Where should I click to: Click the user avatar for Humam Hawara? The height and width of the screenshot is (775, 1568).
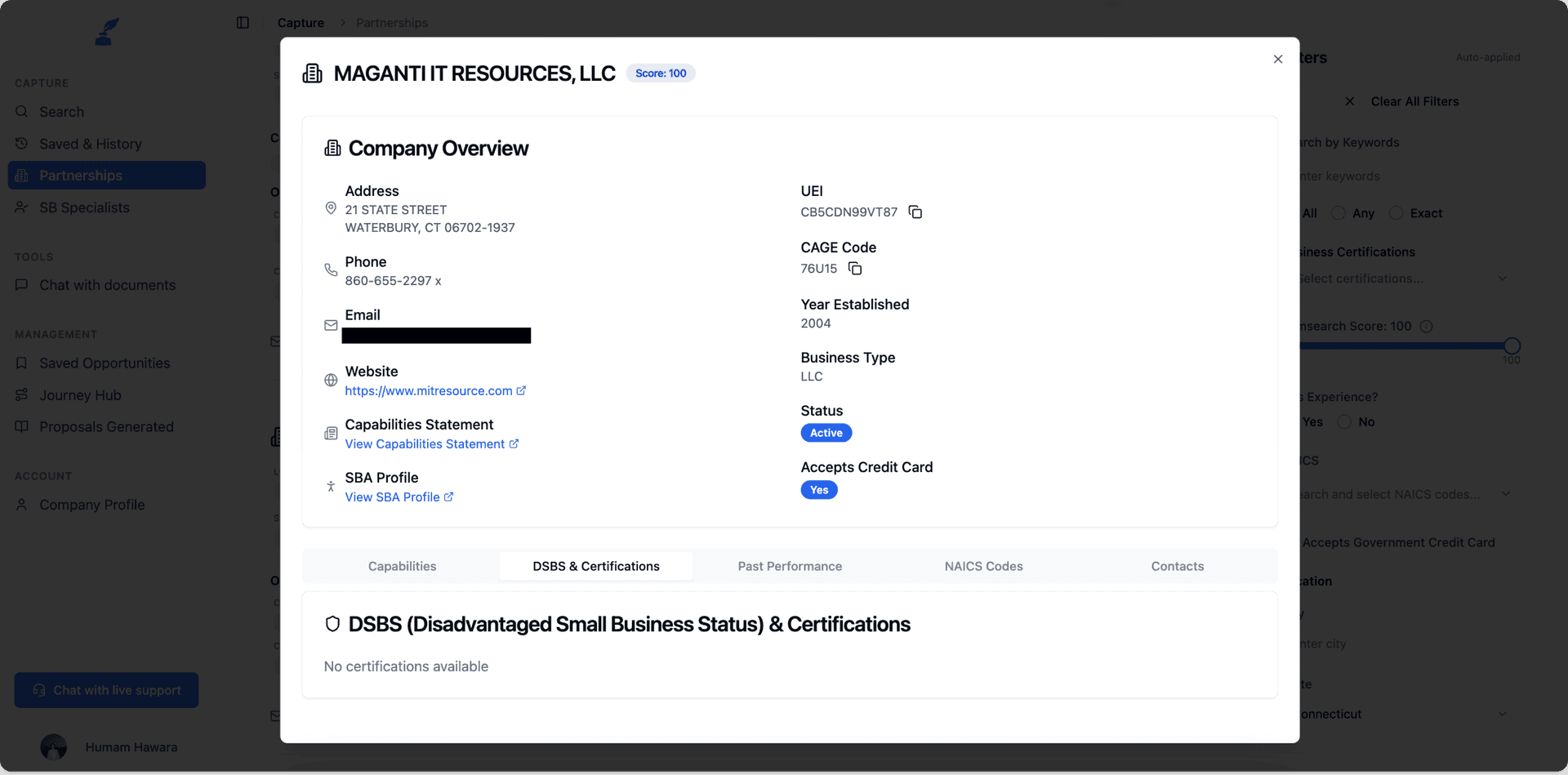tap(54, 746)
